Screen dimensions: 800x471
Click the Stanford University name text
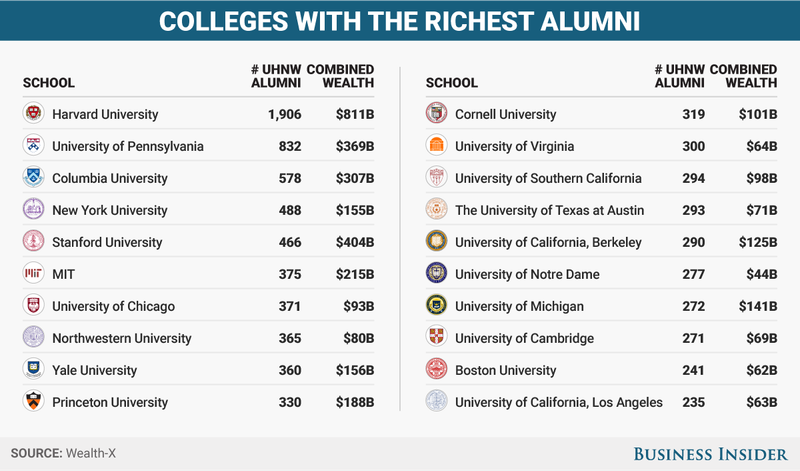107,242
